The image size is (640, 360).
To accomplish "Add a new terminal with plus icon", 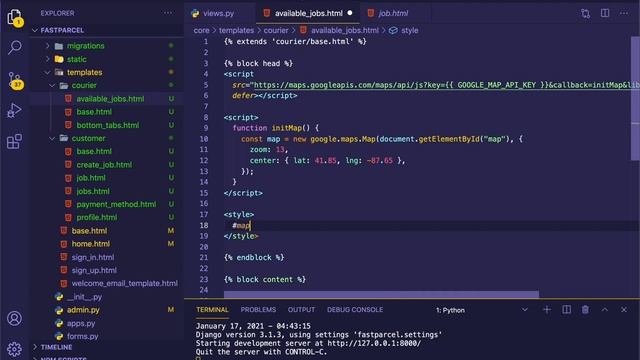I will [x=547, y=310].
